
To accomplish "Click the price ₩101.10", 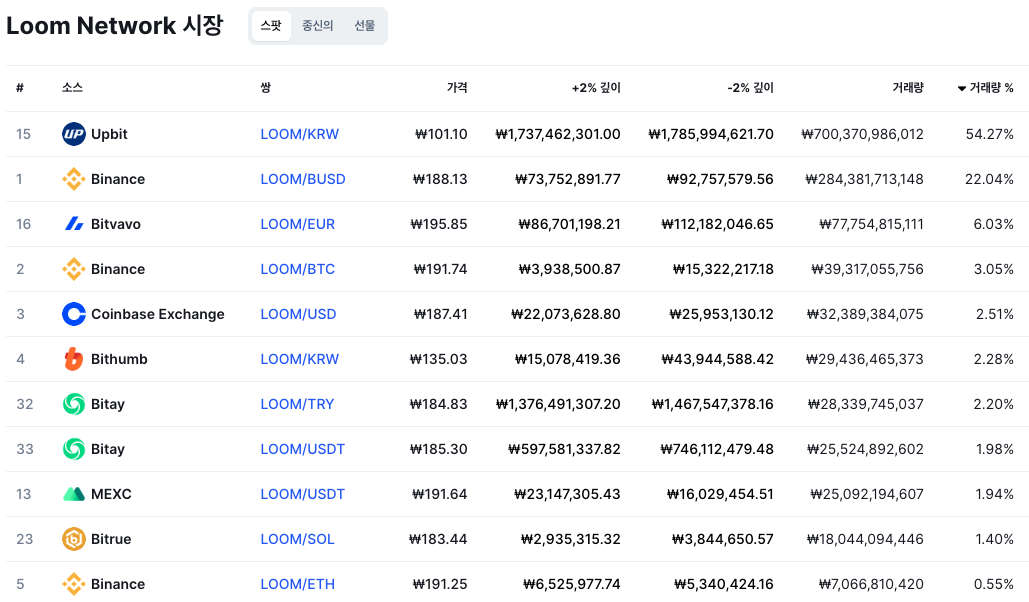I will pos(441,134).
